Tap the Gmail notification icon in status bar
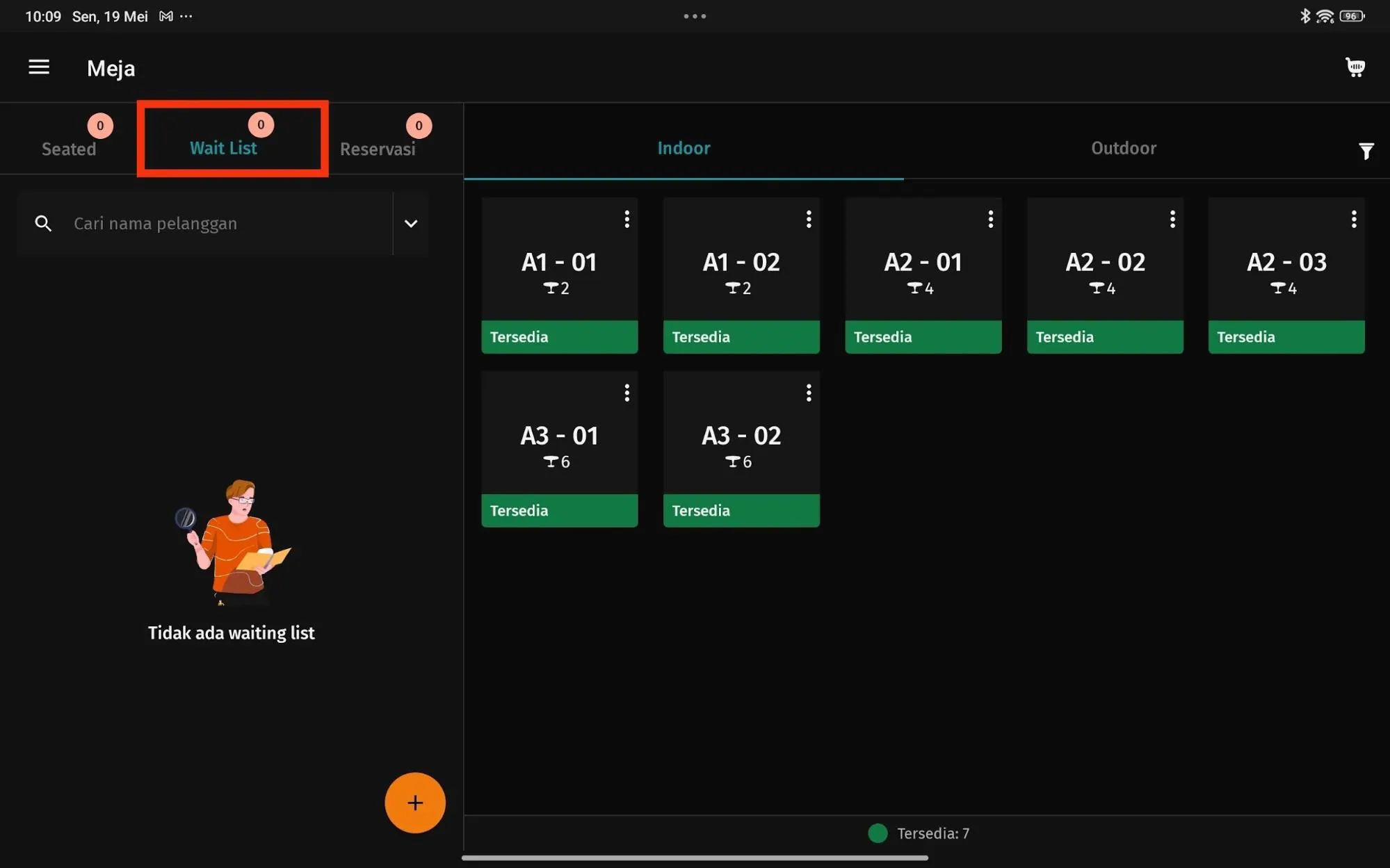The width and height of the screenshot is (1390, 868). click(165, 16)
